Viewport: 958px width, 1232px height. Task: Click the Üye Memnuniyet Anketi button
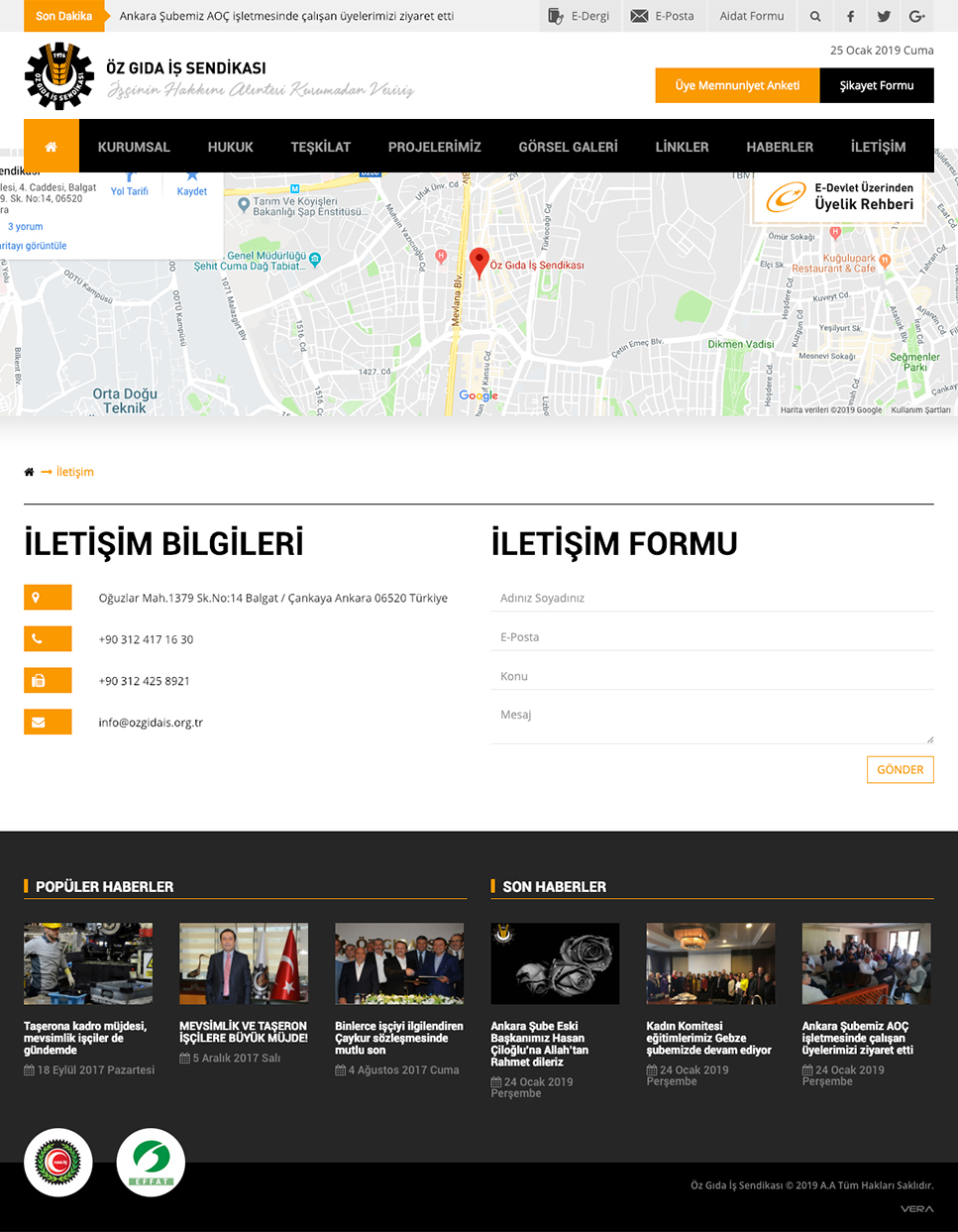[x=738, y=85]
